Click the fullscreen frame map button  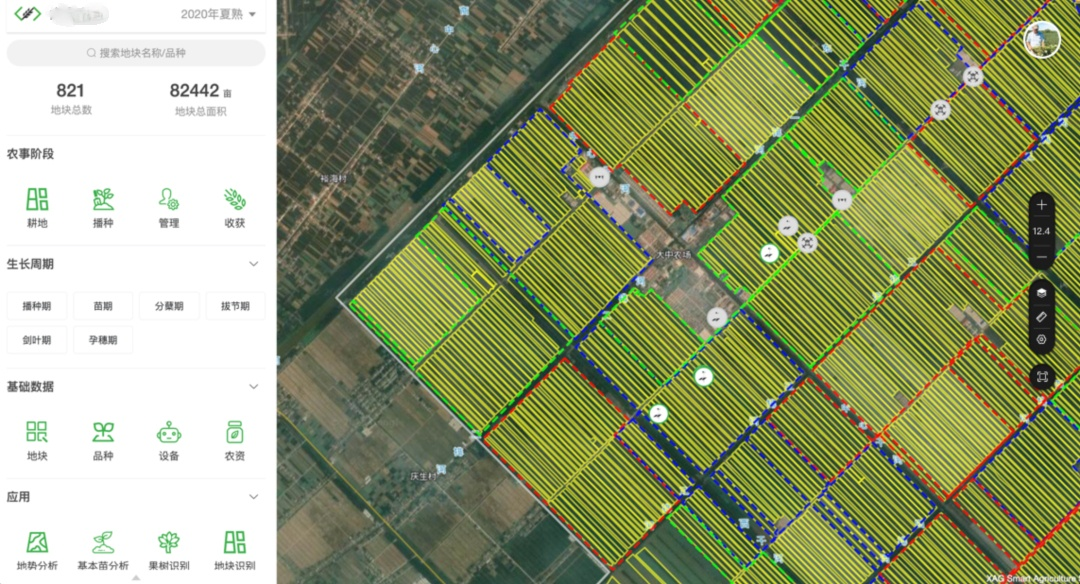pos(1041,377)
